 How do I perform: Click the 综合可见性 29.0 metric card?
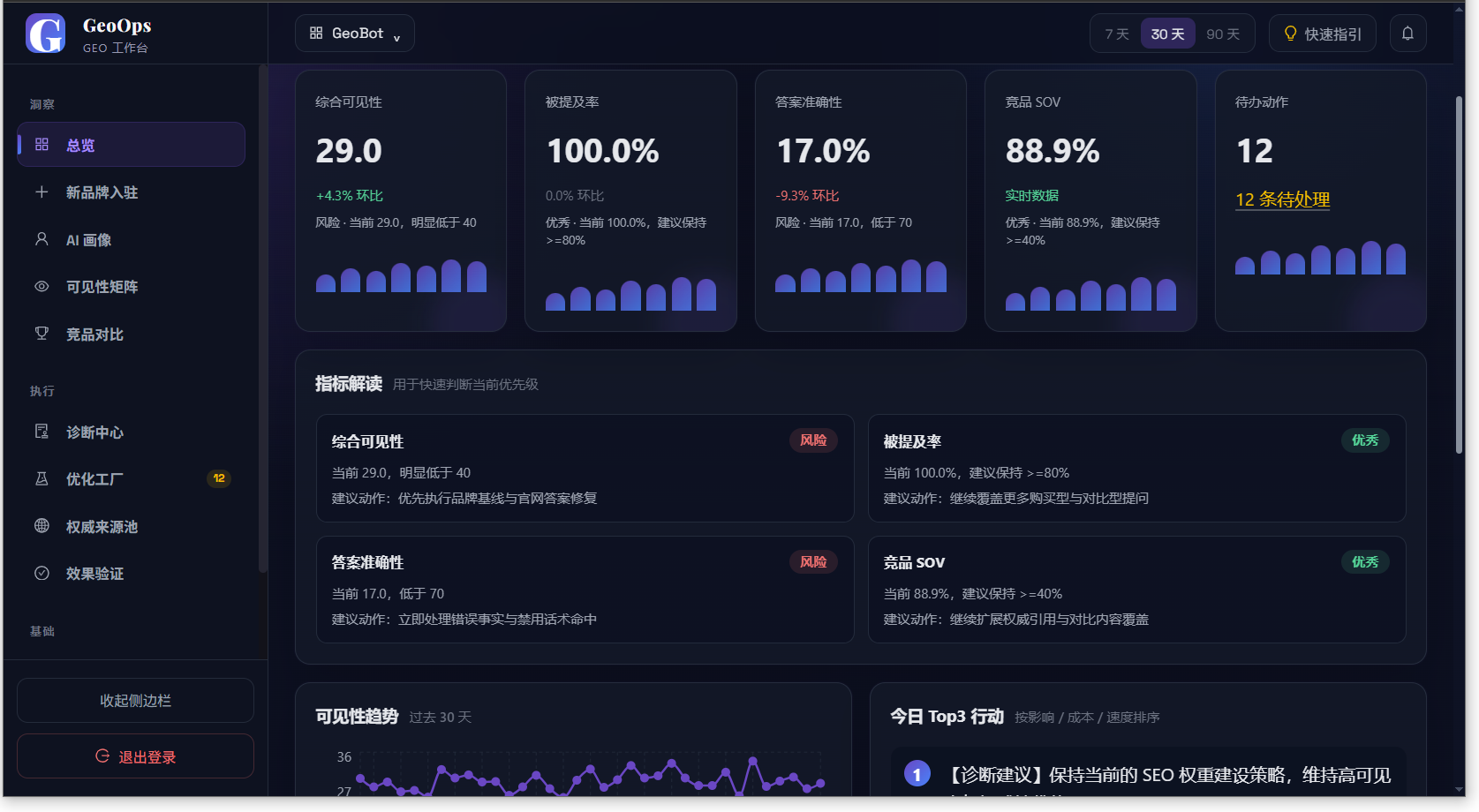pyautogui.click(x=401, y=201)
